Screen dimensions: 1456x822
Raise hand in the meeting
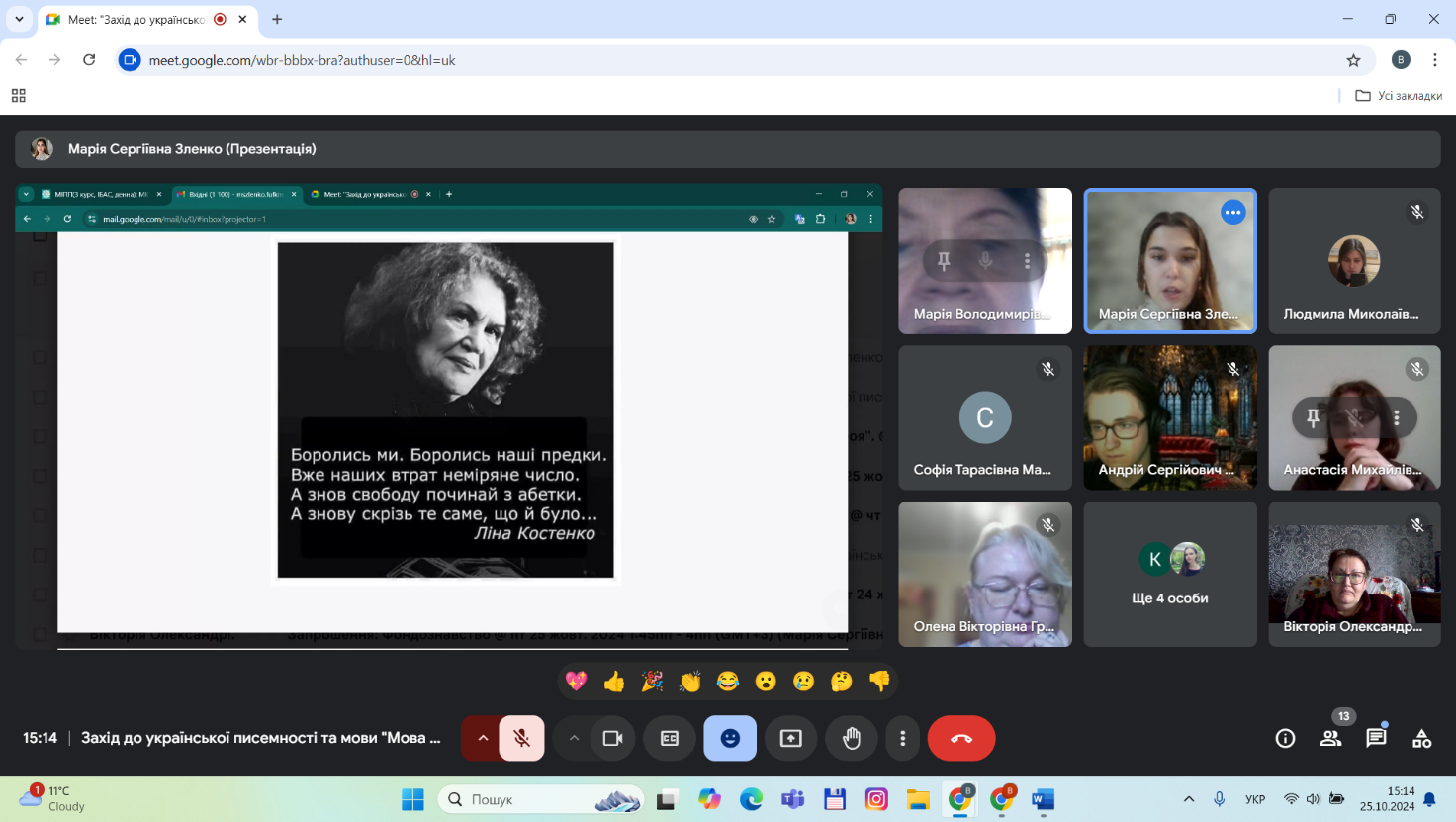[x=852, y=738]
